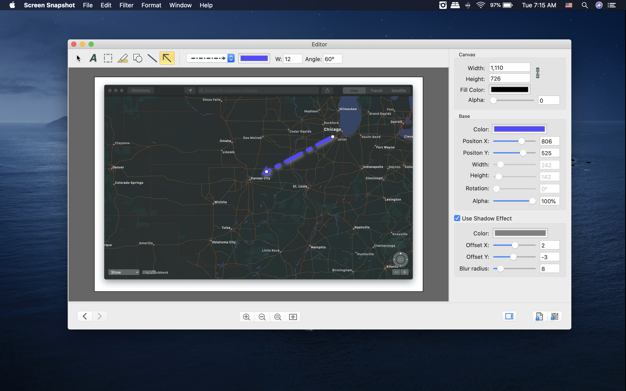Image resolution: width=626 pixels, height=391 pixels.
Task: Fit the canvas to window
Action: pyautogui.click(x=293, y=317)
